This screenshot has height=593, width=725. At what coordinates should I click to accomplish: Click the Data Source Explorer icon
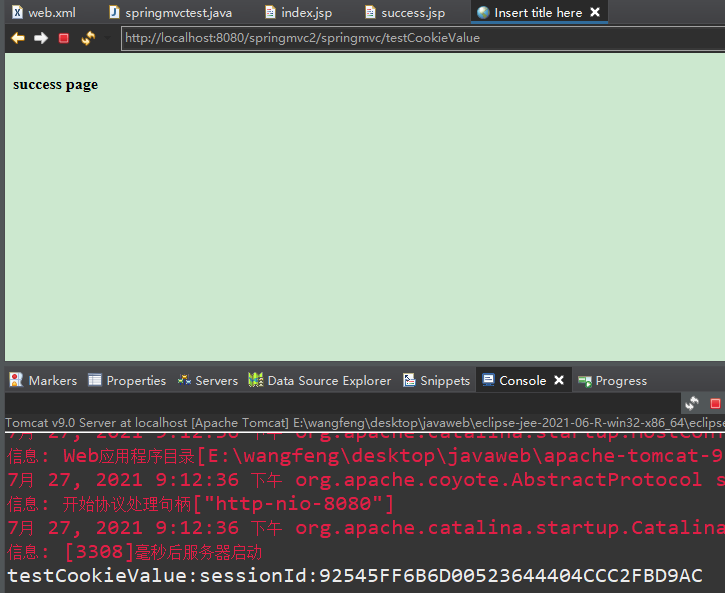click(256, 380)
